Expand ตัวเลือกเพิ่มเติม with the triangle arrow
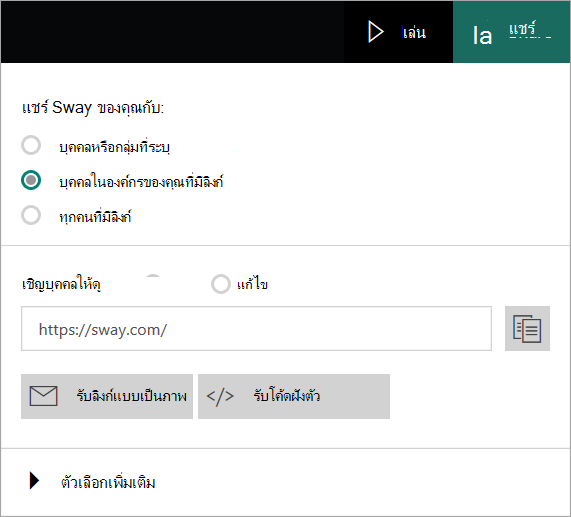The width and height of the screenshot is (571, 517). (34, 481)
